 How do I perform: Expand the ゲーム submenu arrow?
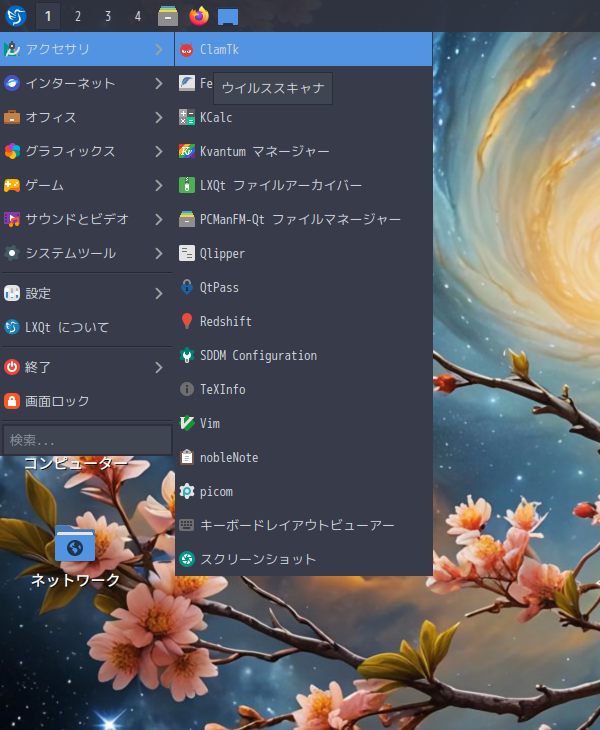click(159, 185)
